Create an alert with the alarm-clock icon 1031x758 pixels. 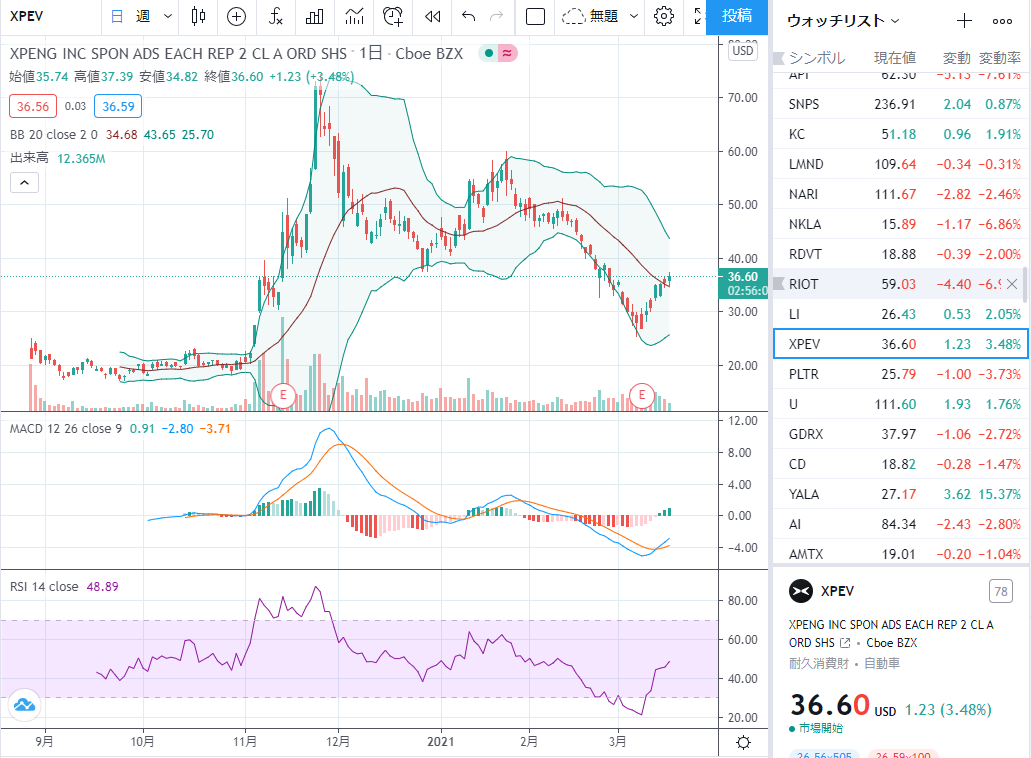click(x=393, y=16)
